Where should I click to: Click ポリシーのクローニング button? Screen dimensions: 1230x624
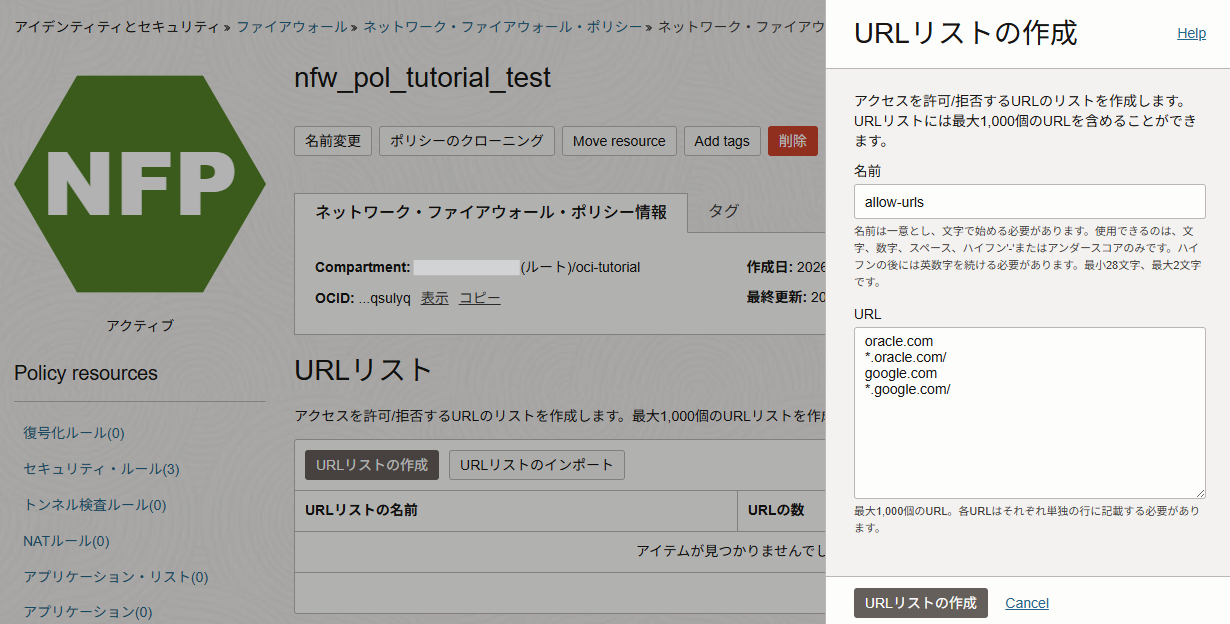466,141
